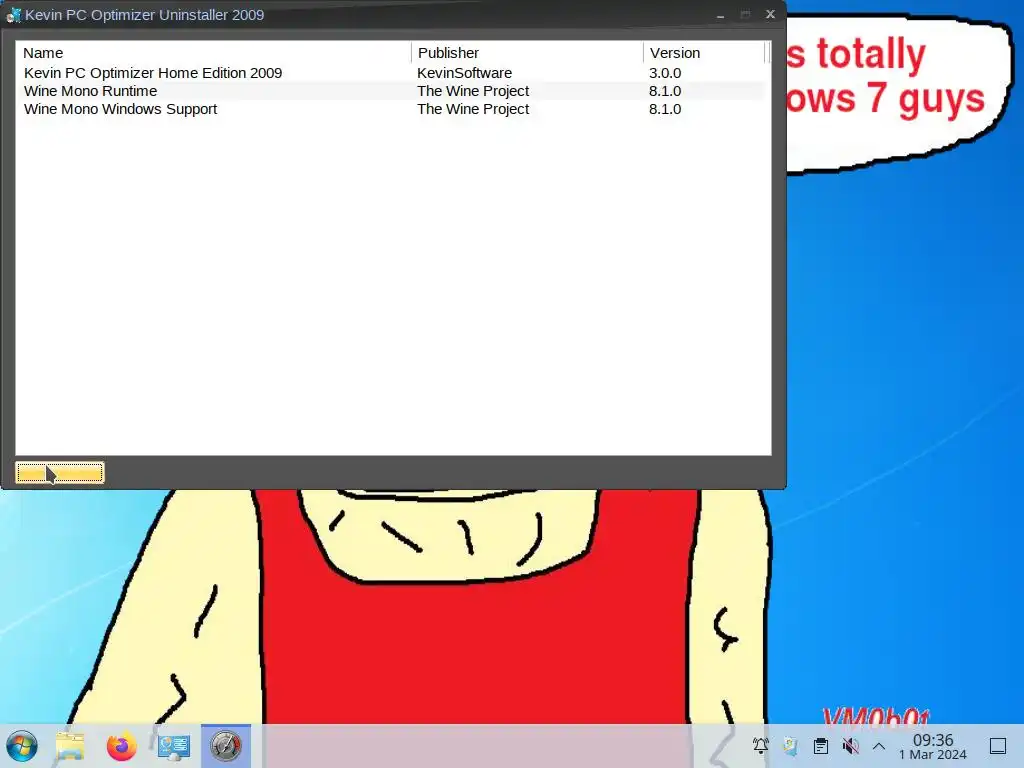Sort list by Publisher column header
This screenshot has width=1024, height=768.
coord(527,53)
